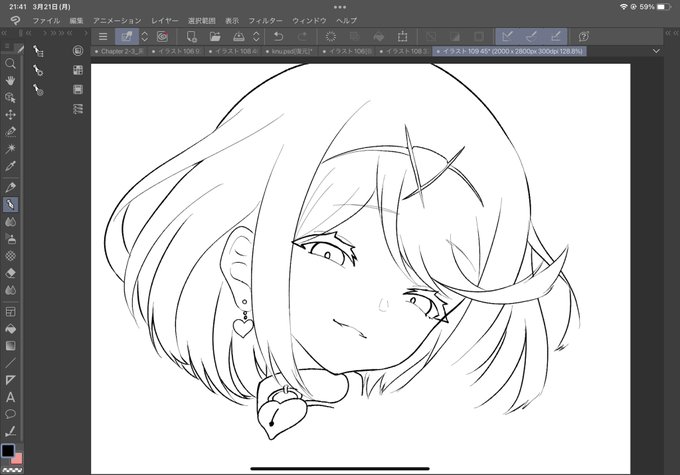Toggle snap to special ruler

(x=531, y=36)
